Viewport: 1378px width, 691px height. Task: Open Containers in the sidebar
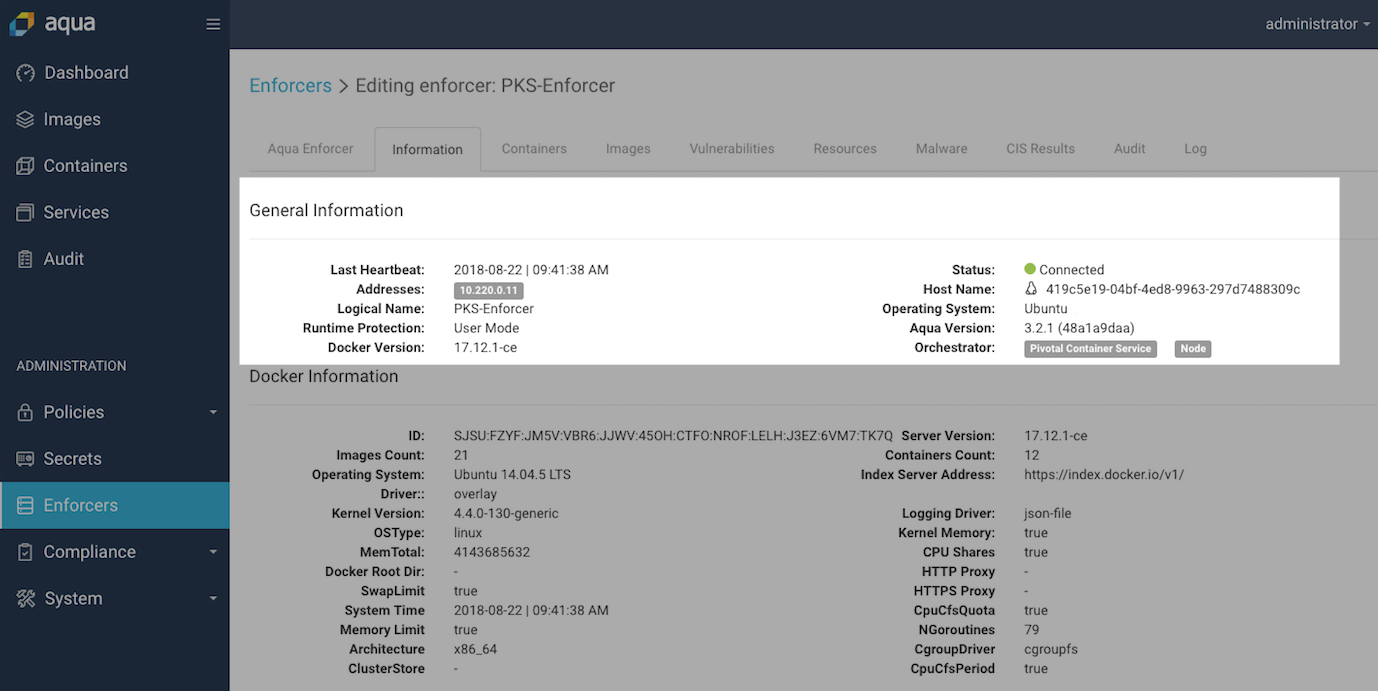click(x=115, y=166)
